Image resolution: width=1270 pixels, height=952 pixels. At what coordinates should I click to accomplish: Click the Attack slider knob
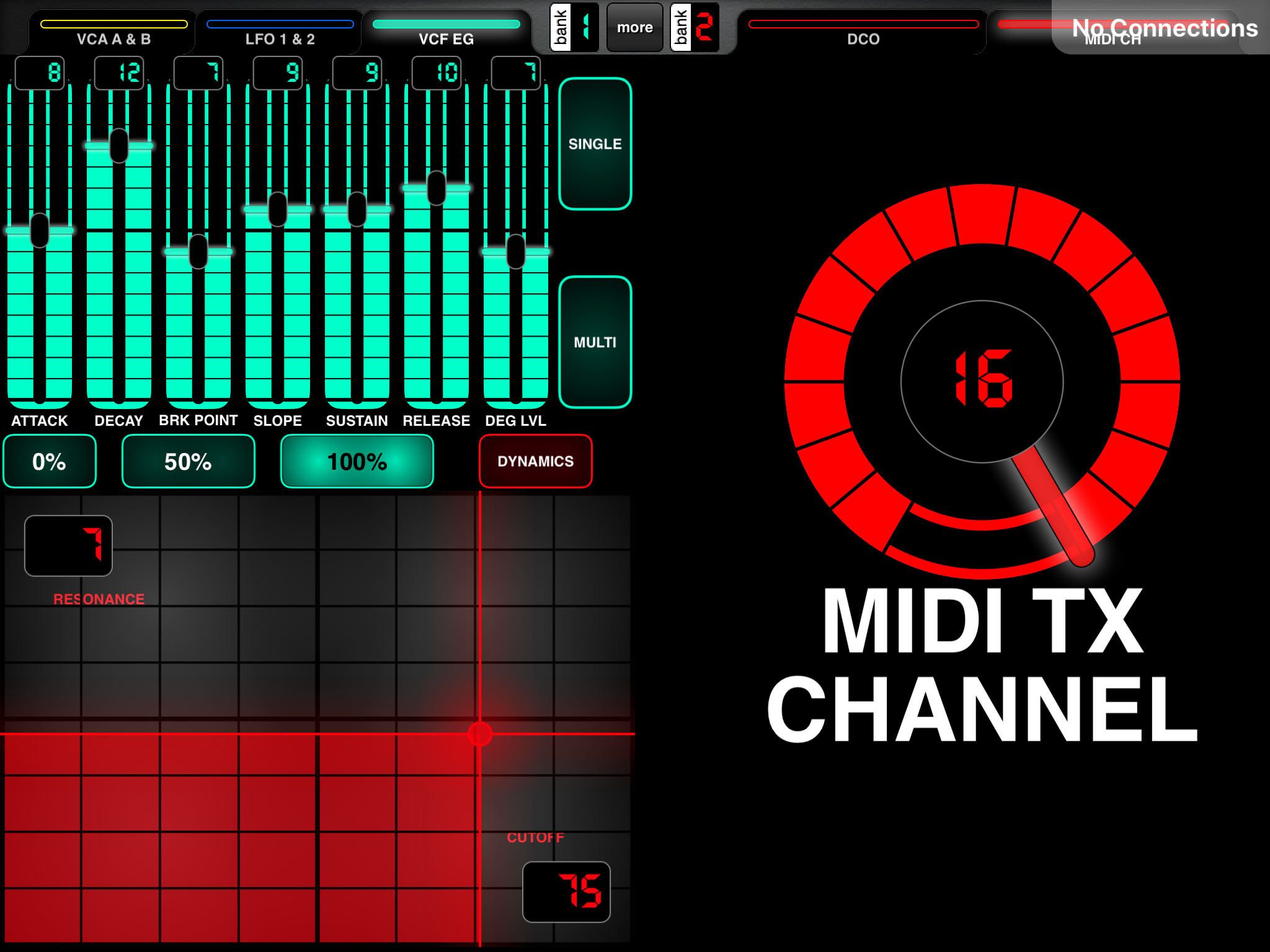click(40, 231)
